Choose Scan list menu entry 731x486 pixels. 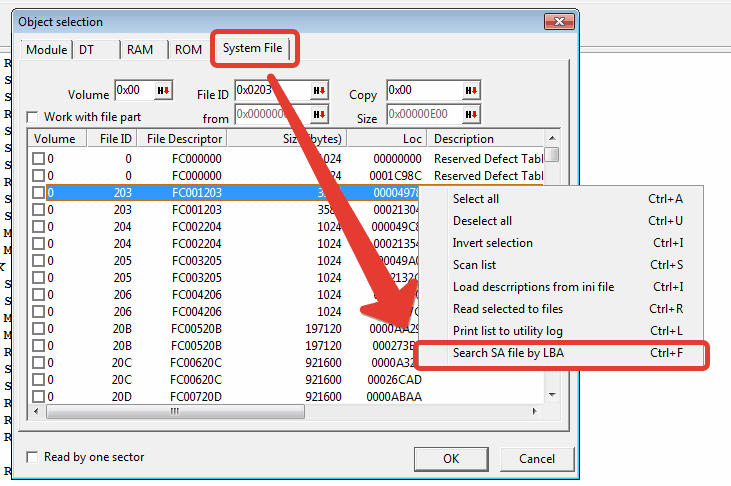(561, 264)
